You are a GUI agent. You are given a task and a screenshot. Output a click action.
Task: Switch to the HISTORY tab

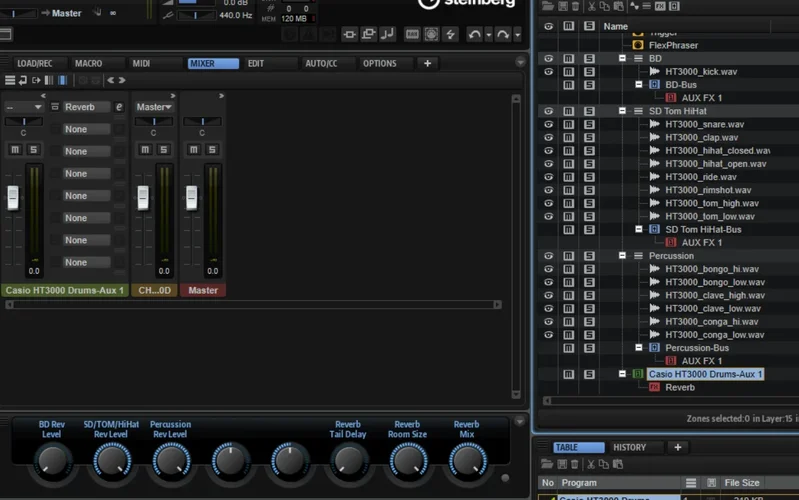[x=629, y=447]
